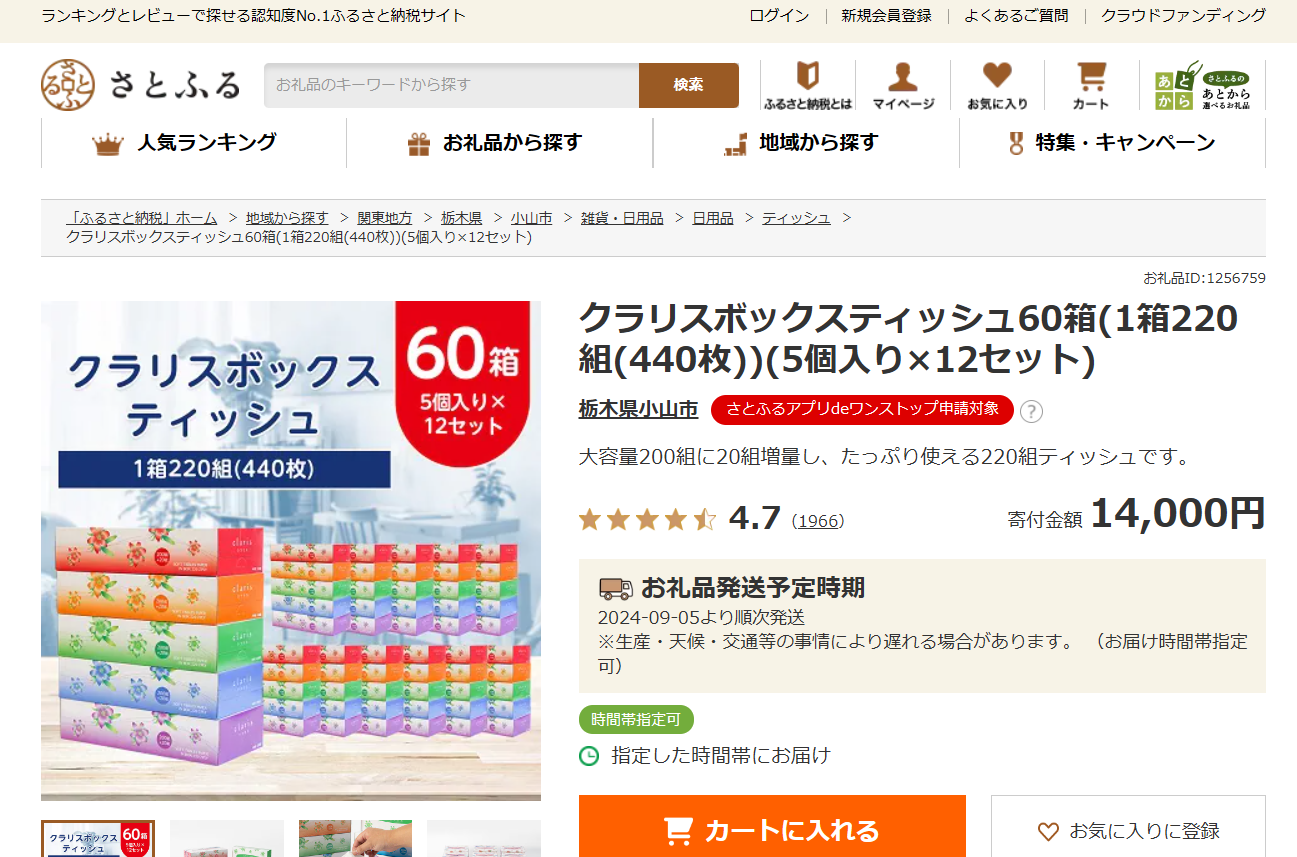Click ティッシュ breadcrumb link
Viewport: 1297px width, 857px height.
[796, 218]
